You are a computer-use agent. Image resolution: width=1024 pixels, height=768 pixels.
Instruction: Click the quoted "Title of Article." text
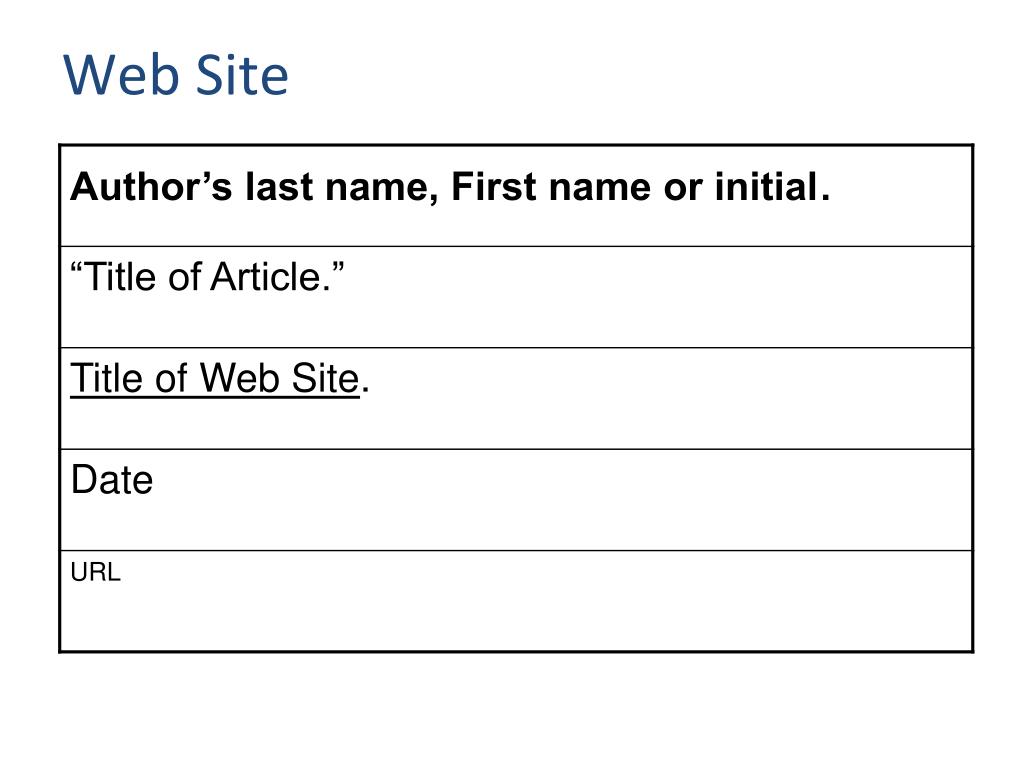(207, 276)
